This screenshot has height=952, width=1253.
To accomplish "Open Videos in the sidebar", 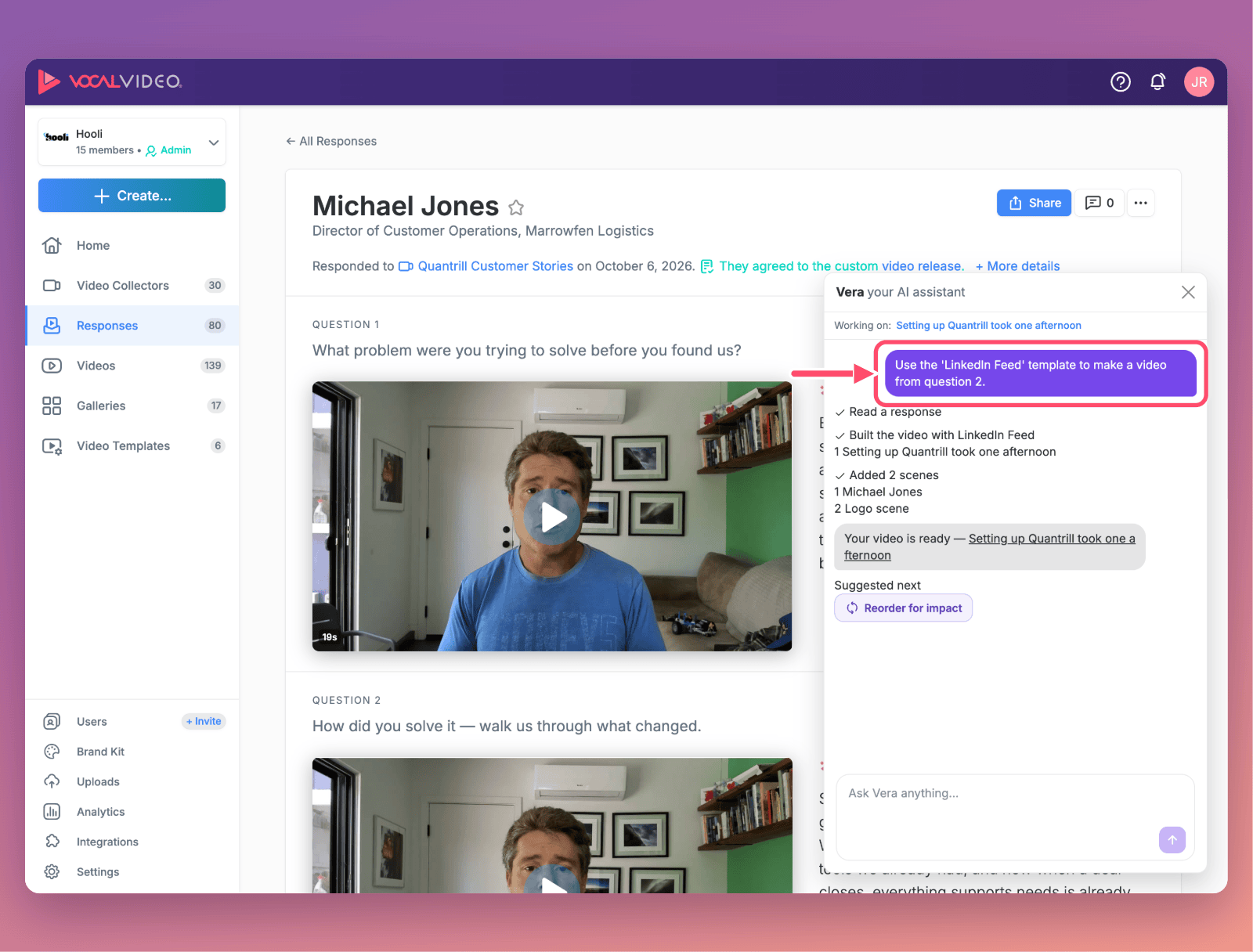I will pyautogui.click(x=132, y=366).
